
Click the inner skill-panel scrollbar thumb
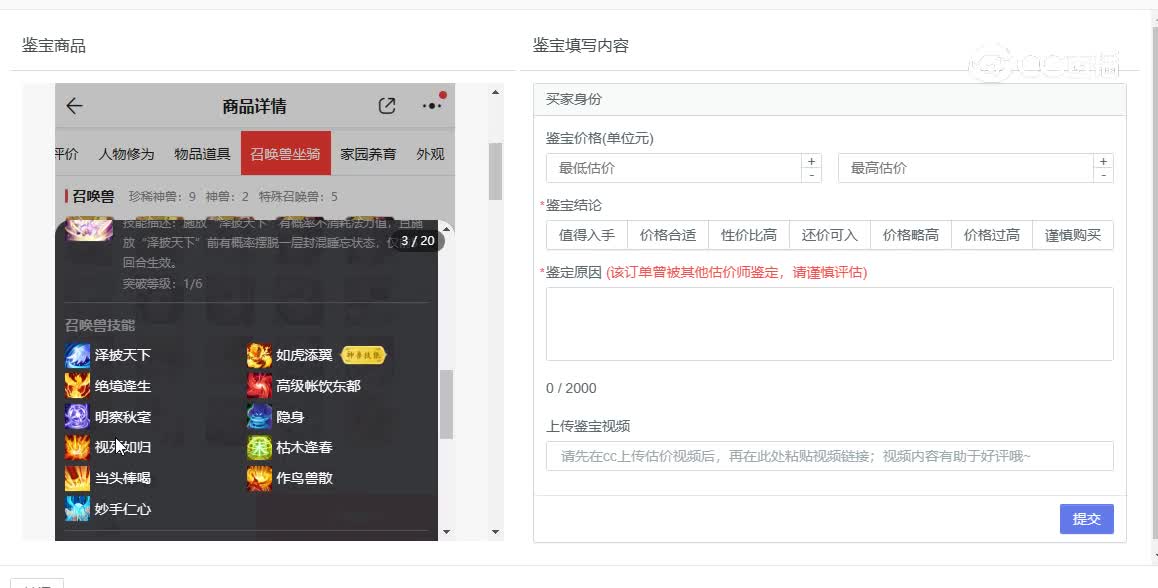click(446, 404)
